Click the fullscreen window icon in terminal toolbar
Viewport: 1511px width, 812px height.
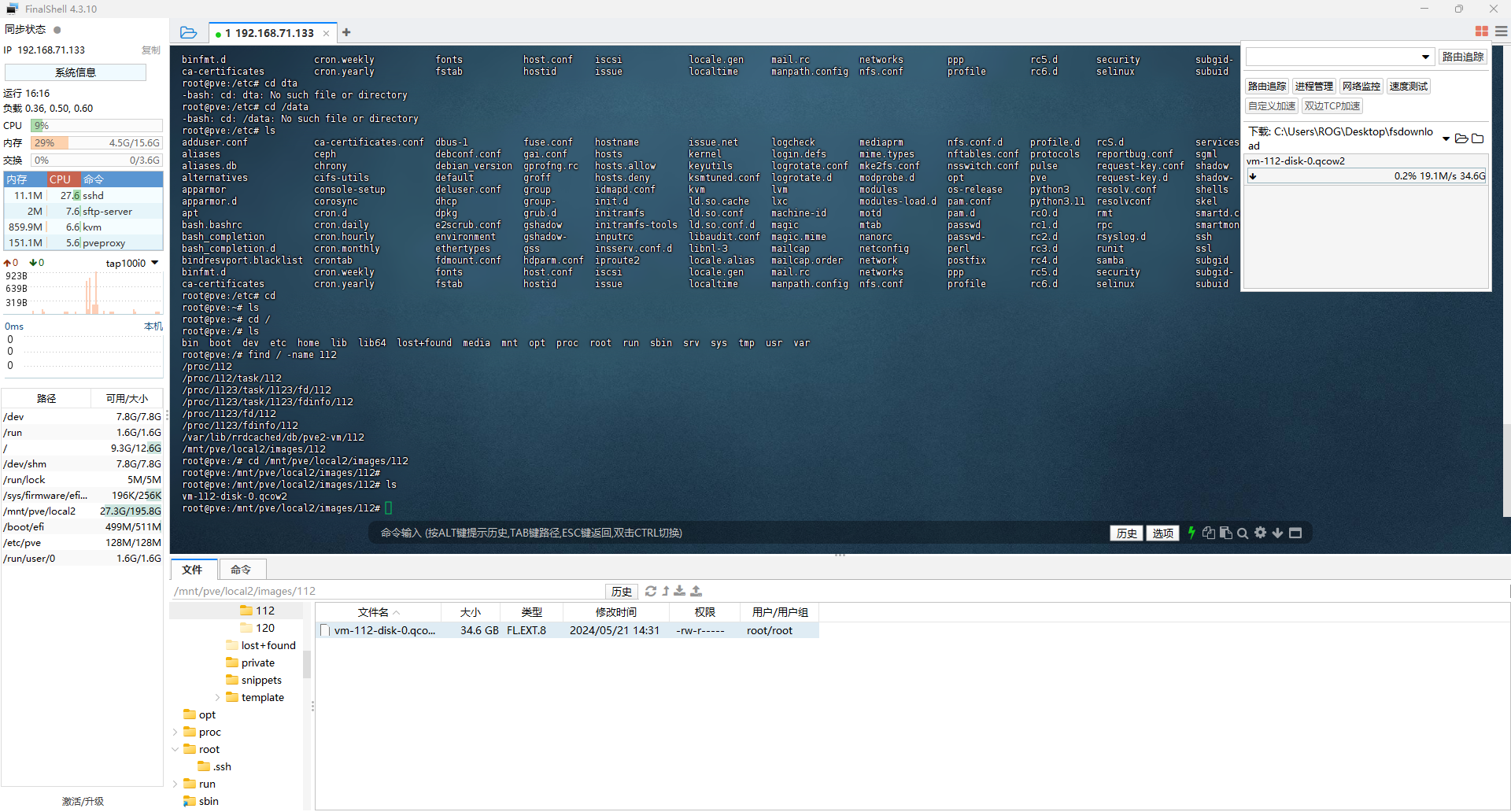[x=1295, y=533]
